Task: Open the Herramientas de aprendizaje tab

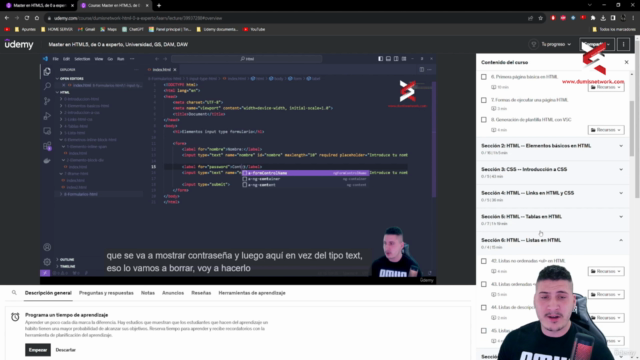Action: [x=252, y=293]
